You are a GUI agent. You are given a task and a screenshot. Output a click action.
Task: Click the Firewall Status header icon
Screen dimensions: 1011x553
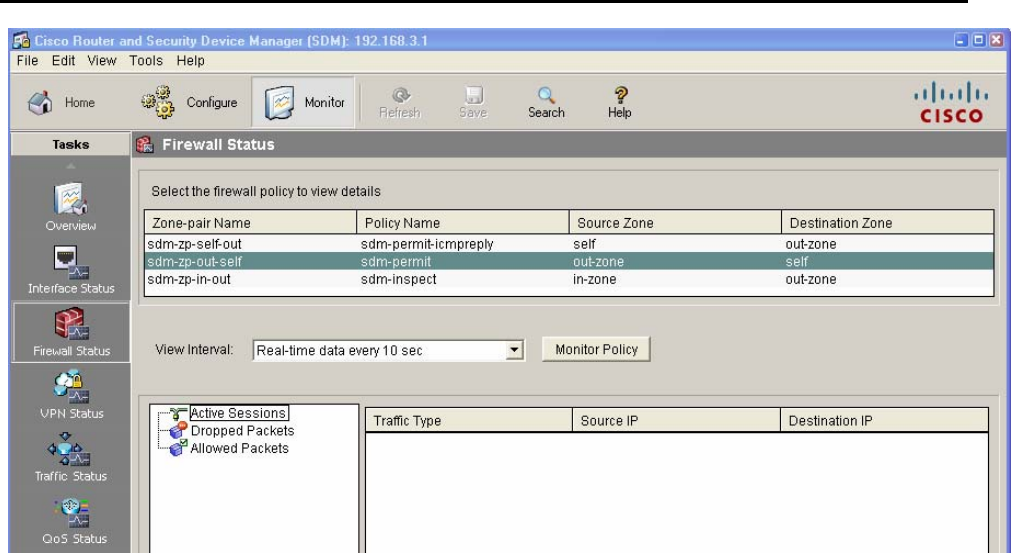(145, 144)
